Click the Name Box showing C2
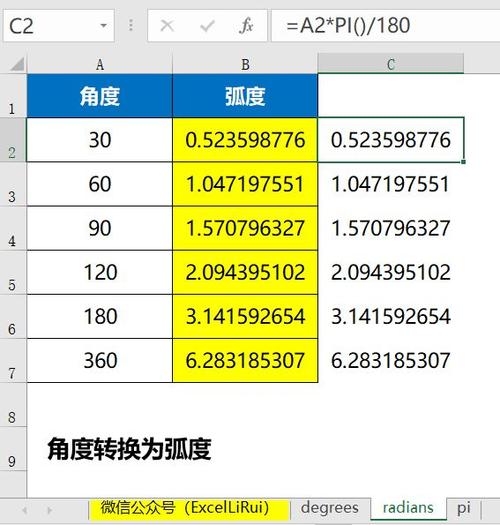 tap(59, 25)
